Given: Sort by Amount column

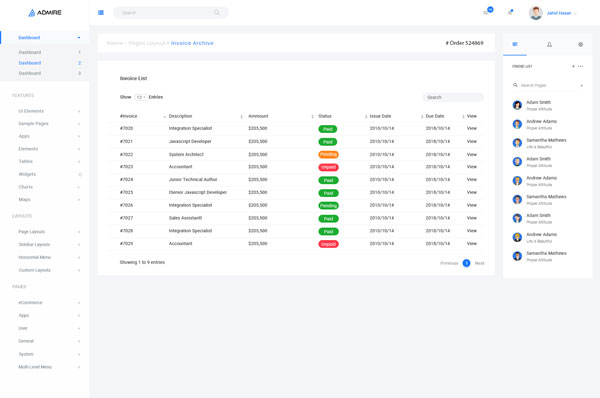Looking at the screenshot, I should click(281, 116).
